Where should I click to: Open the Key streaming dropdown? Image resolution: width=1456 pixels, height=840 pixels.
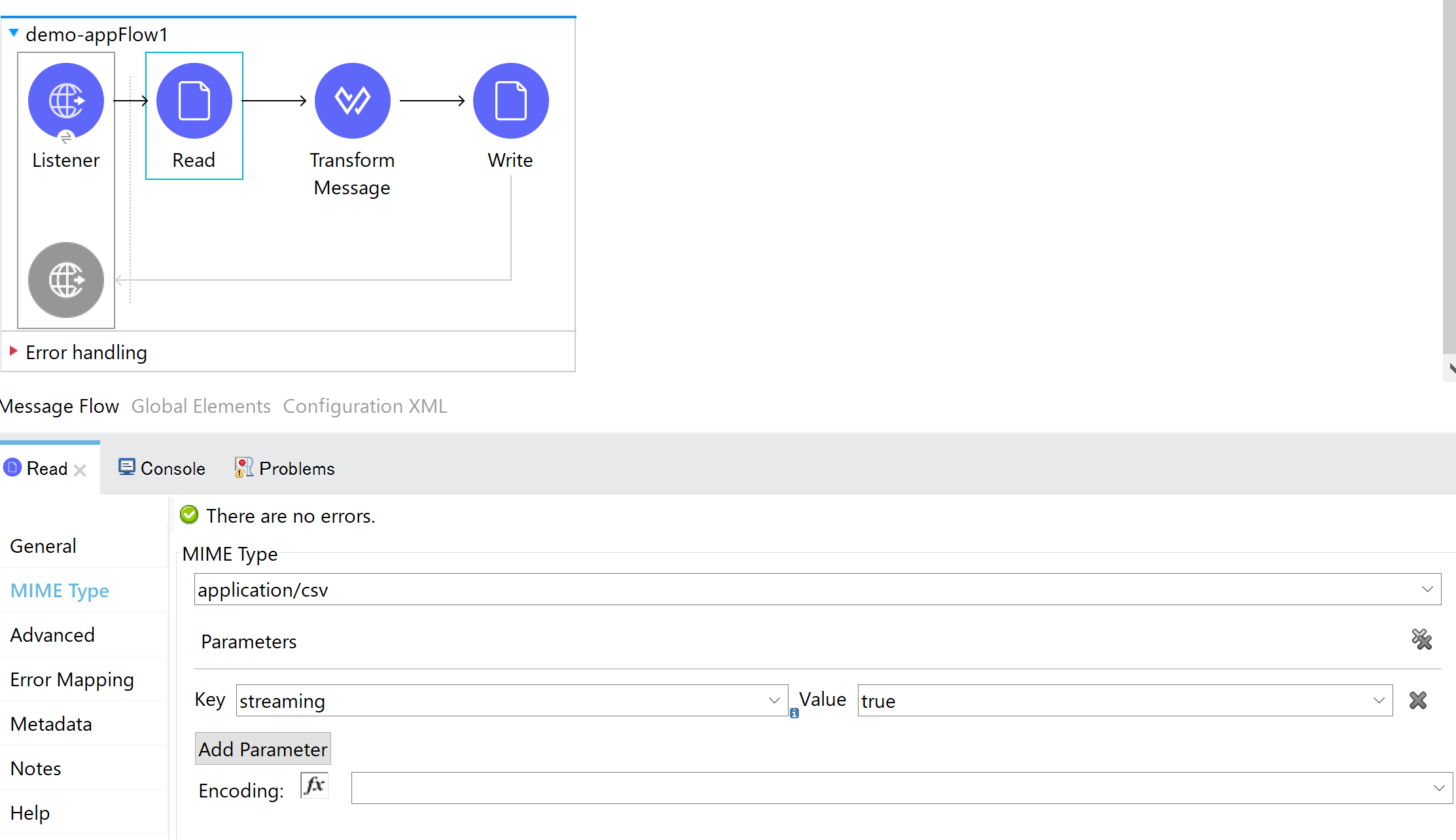[x=774, y=701]
